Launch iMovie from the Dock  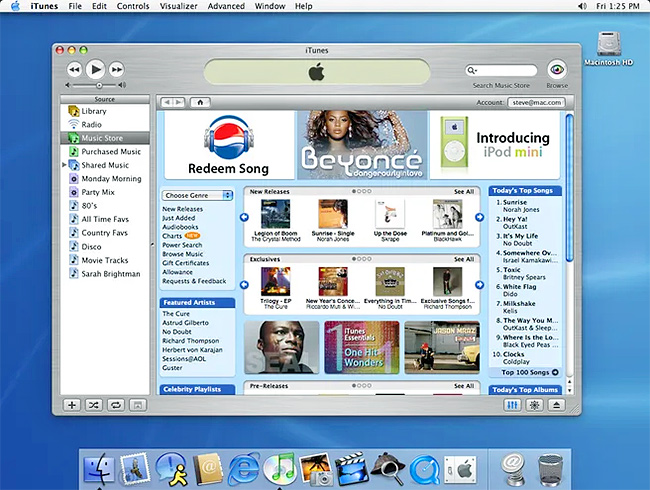(x=352, y=469)
